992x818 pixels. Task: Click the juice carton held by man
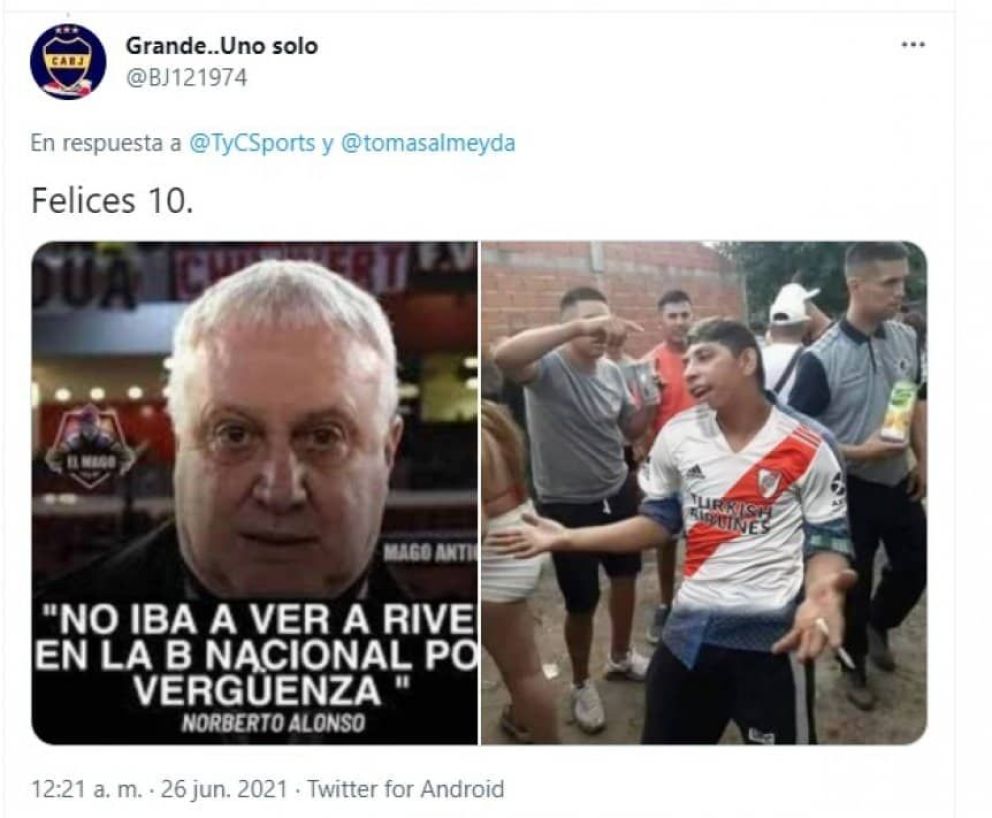[x=897, y=409]
